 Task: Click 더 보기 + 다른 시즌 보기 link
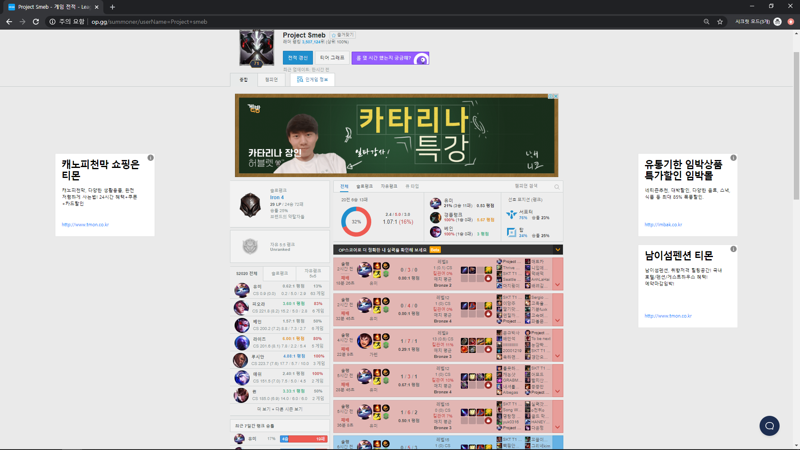pos(280,409)
